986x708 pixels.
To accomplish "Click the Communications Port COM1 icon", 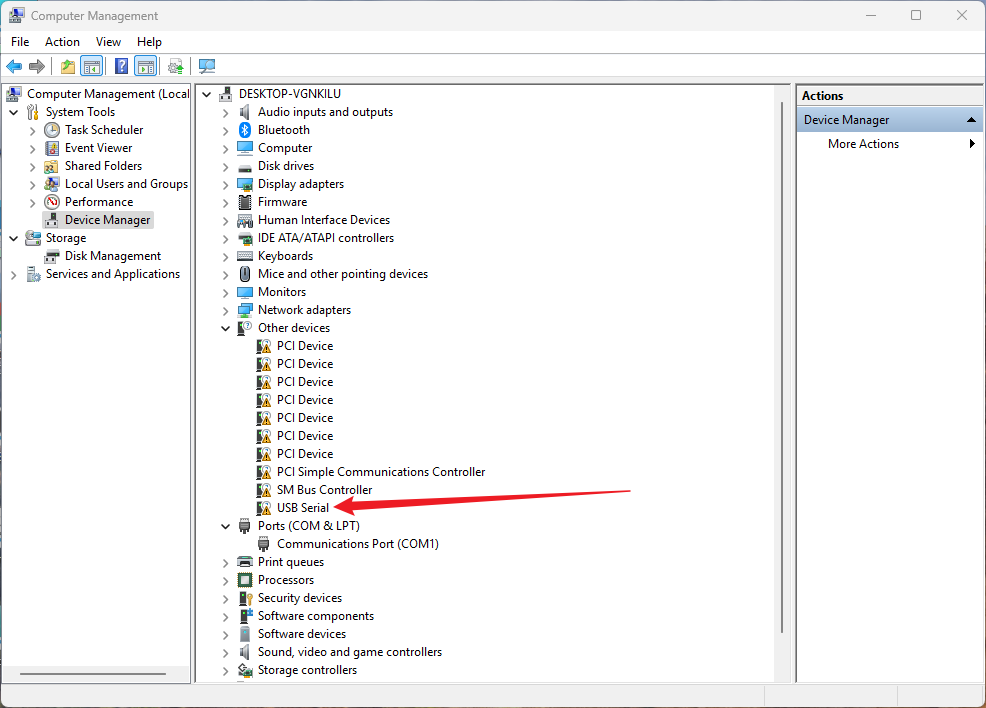I will [263, 545].
